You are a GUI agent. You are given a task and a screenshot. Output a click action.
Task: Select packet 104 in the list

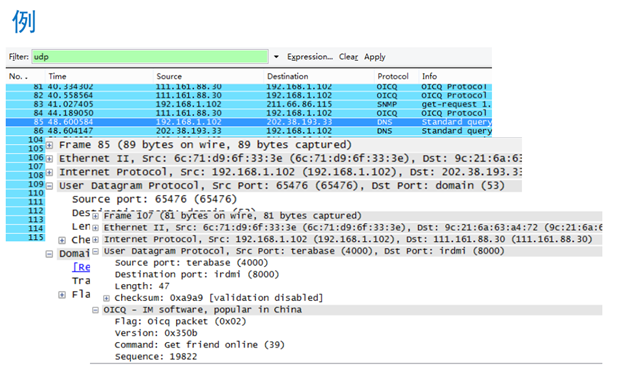tap(25, 140)
